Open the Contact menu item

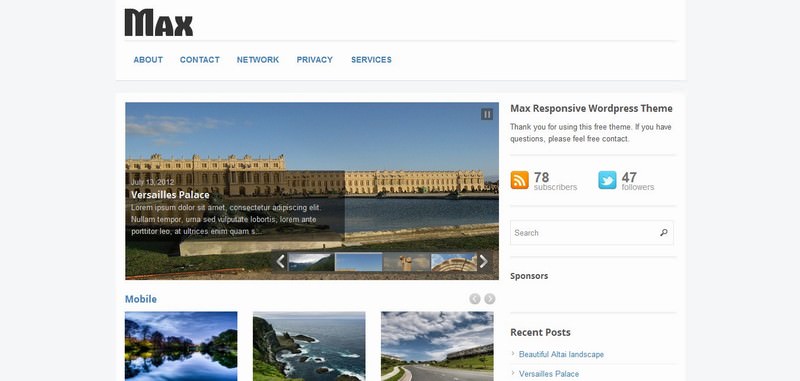tap(199, 60)
